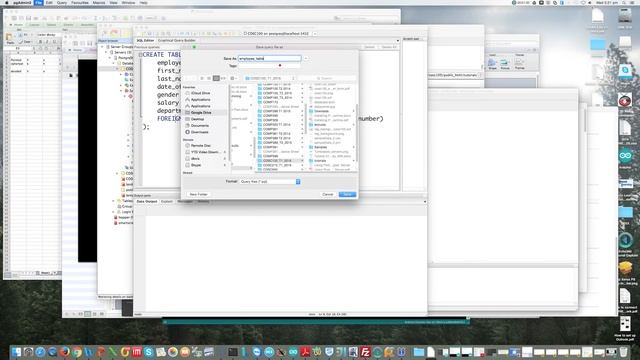Screen dimensions: 640x360
Task: Open the Format dropdown
Action: pos(270,181)
